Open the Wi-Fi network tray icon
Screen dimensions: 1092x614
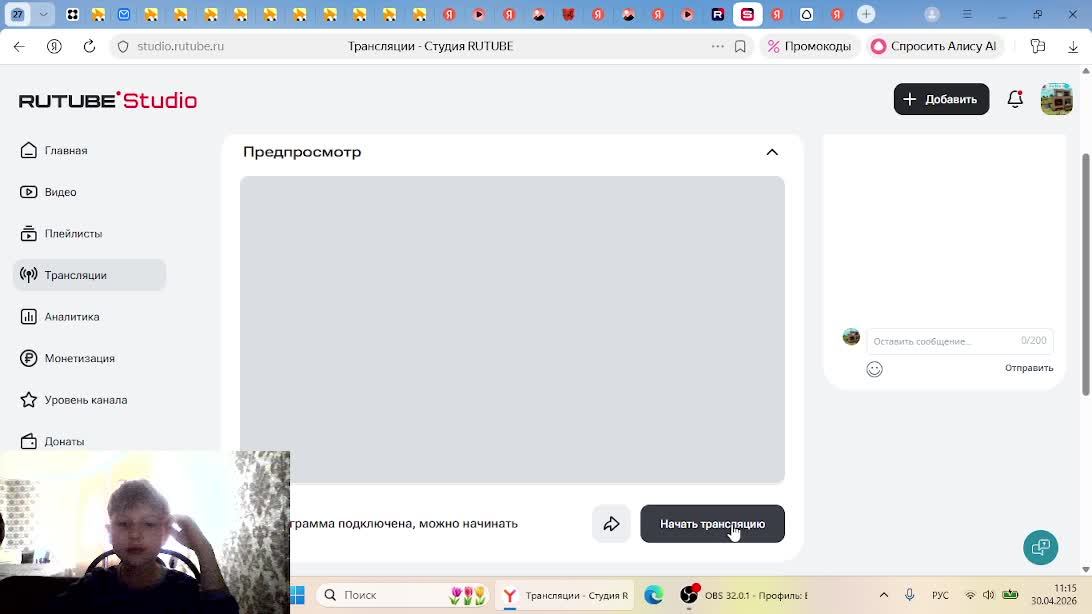click(x=969, y=595)
